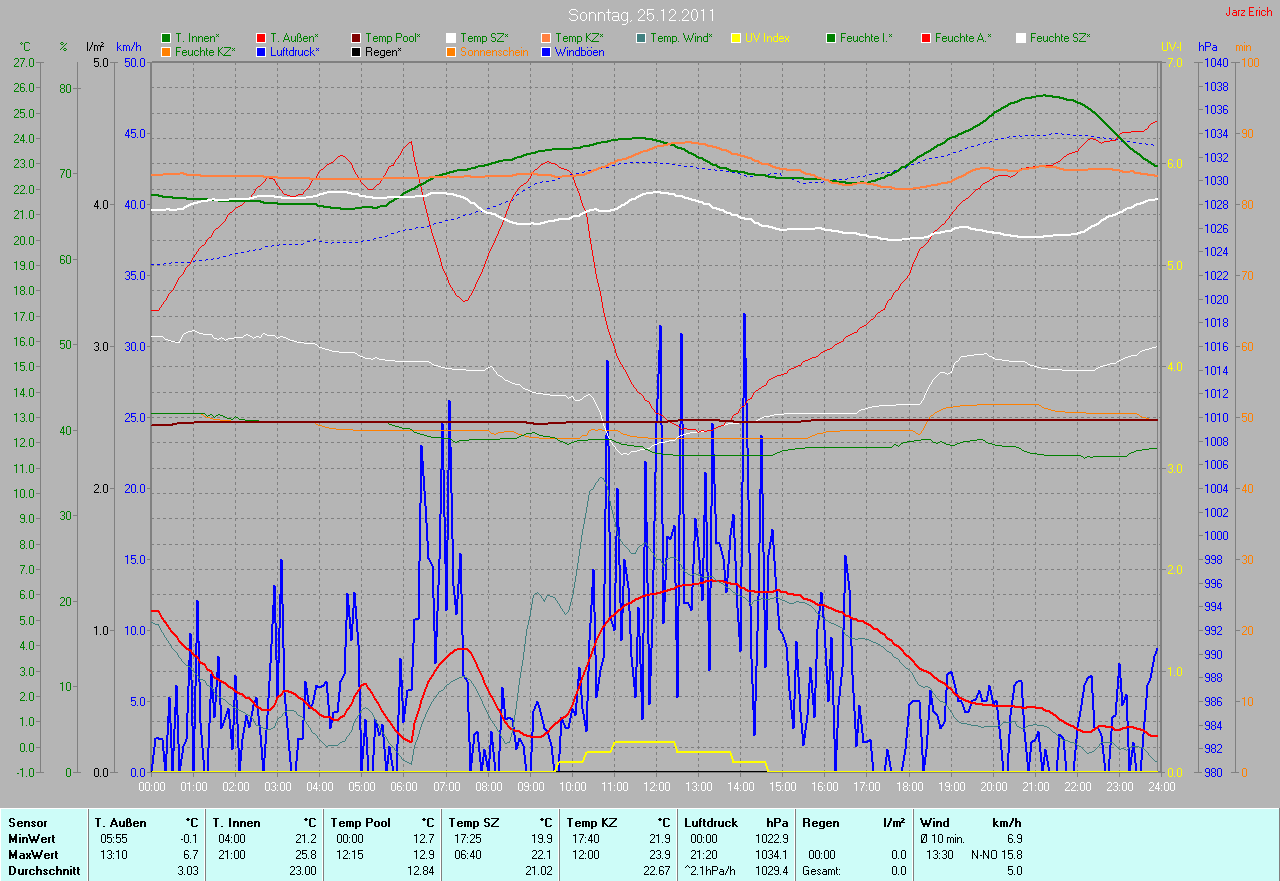Click the blue Luftdruck legend marker
The height and width of the screenshot is (881, 1280).
[x=261, y=51]
